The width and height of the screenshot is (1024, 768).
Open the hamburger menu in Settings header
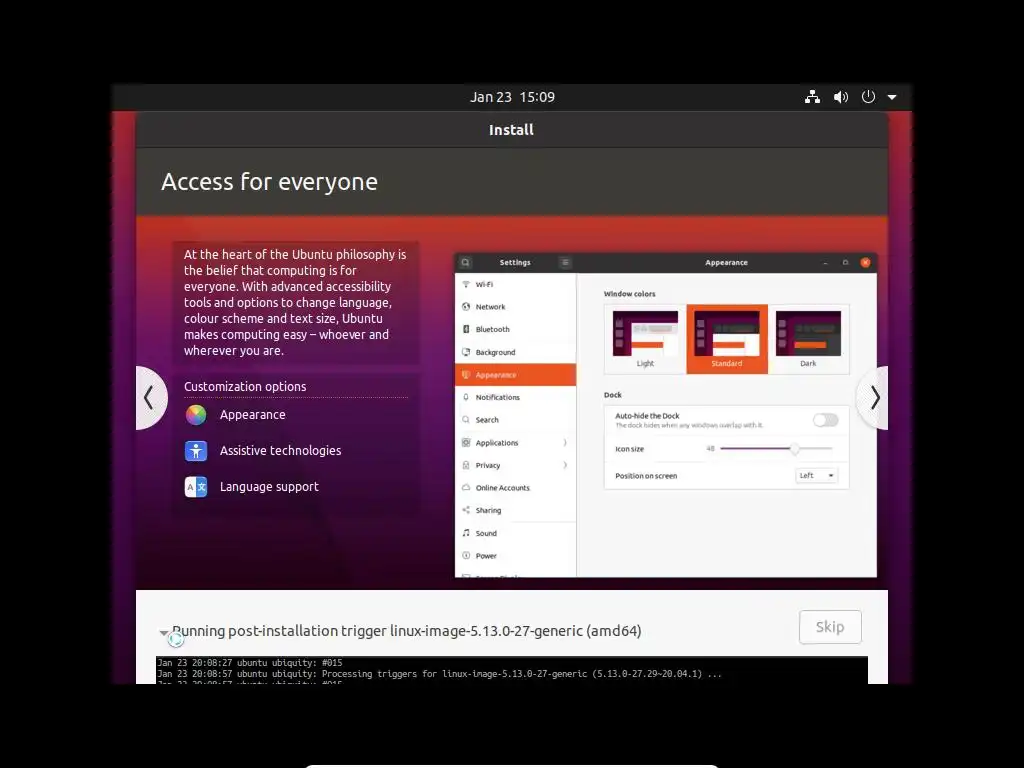[x=565, y=263]
